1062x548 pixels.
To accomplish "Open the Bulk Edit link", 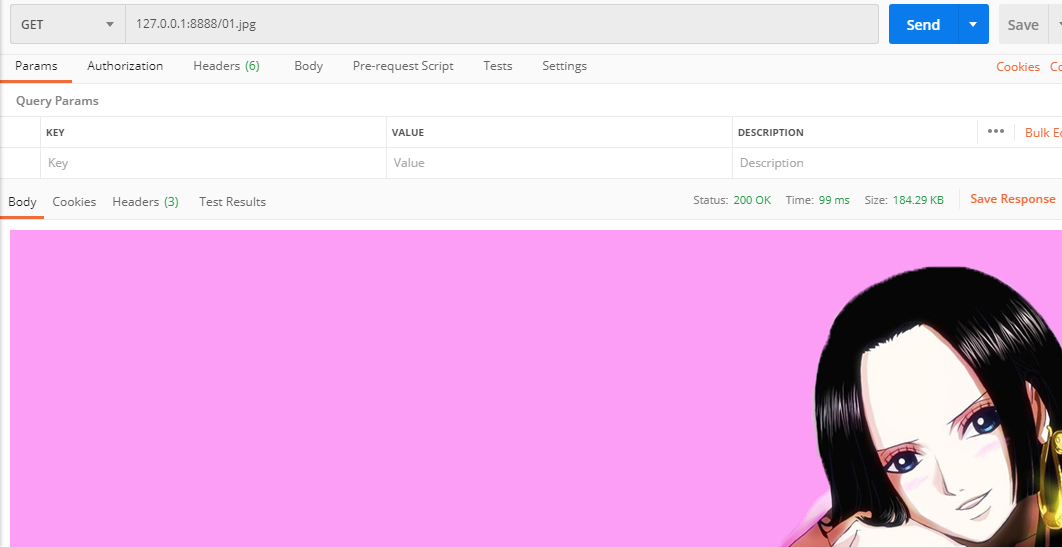I will point(1043,133).
